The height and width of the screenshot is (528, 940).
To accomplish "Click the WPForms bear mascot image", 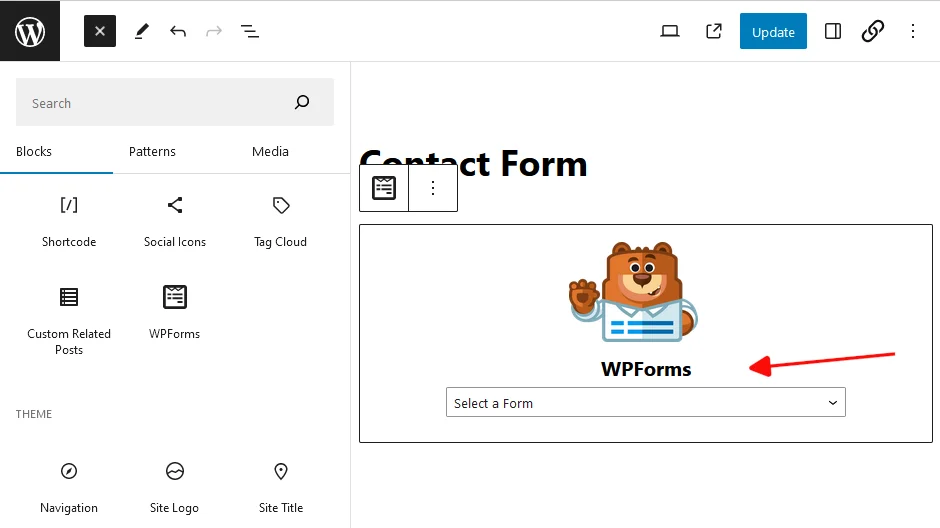I will click(633, 292).
